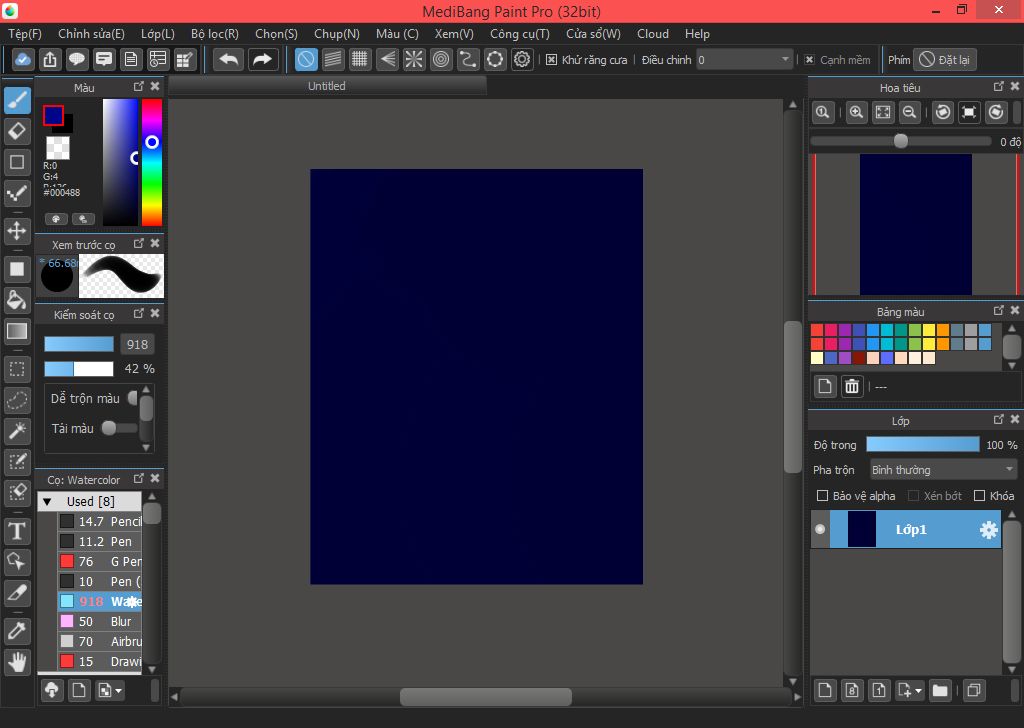Enable Bảo vệ alpha checkbox
The width and height of the screenshot is (1024, 728).
[822, 496]
